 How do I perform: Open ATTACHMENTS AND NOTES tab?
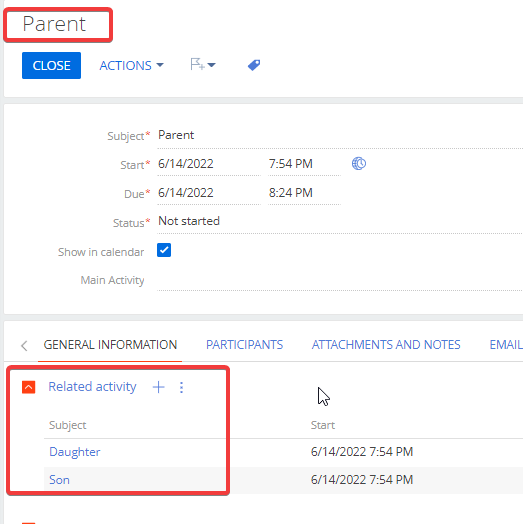pos(386,345)
